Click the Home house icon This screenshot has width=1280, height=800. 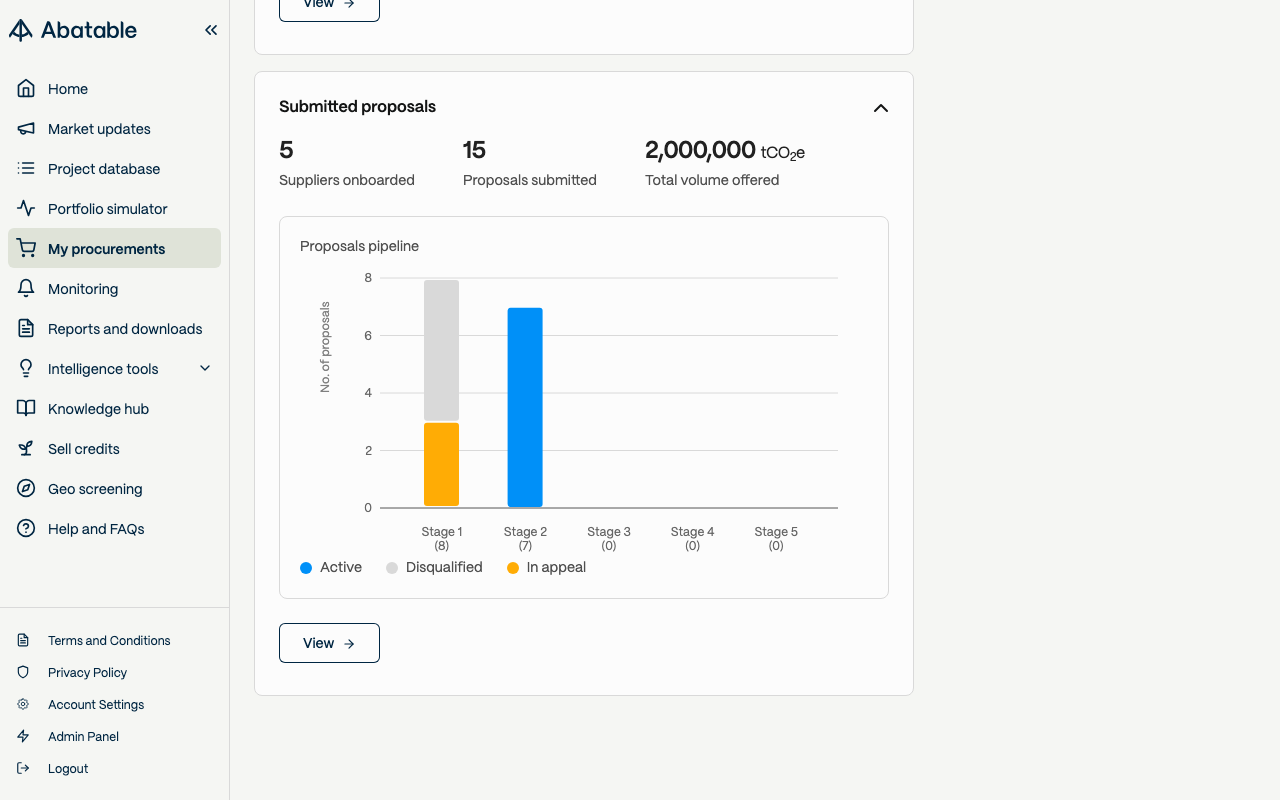click(x=27, y=89)
